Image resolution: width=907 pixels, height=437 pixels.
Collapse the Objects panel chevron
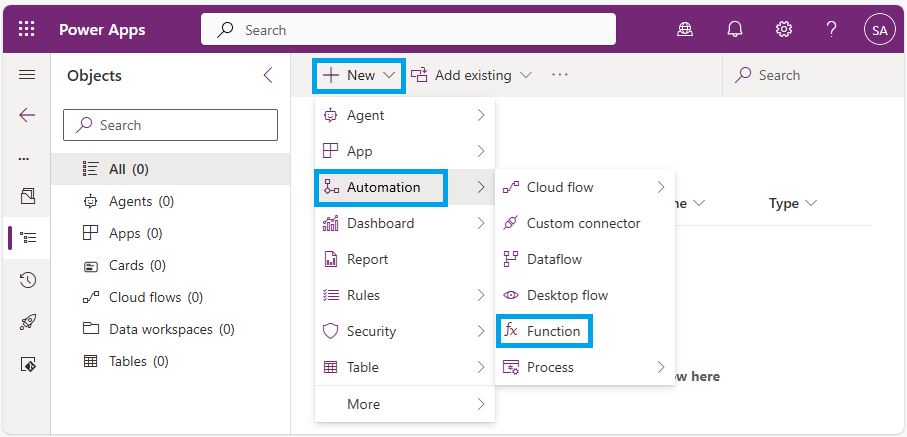[x=268, y=75]
